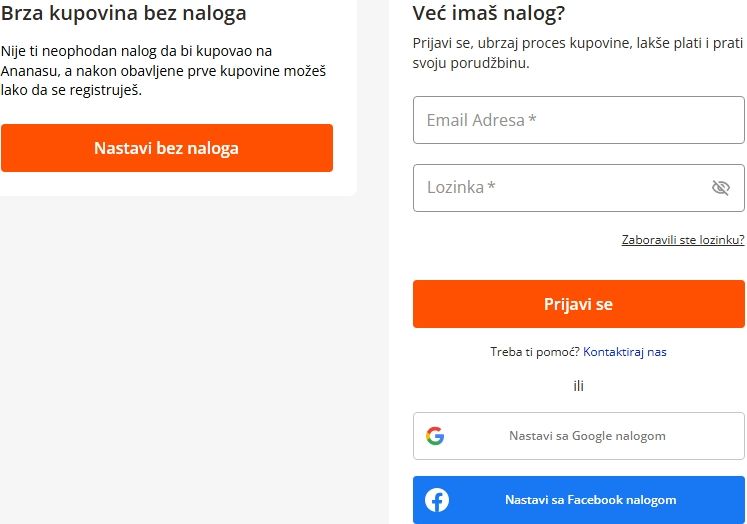Image resolution: width=747 pixels, height=524 pixels.
Task: Click the Nastavi sa Google nalogom label
Action: 587,436
